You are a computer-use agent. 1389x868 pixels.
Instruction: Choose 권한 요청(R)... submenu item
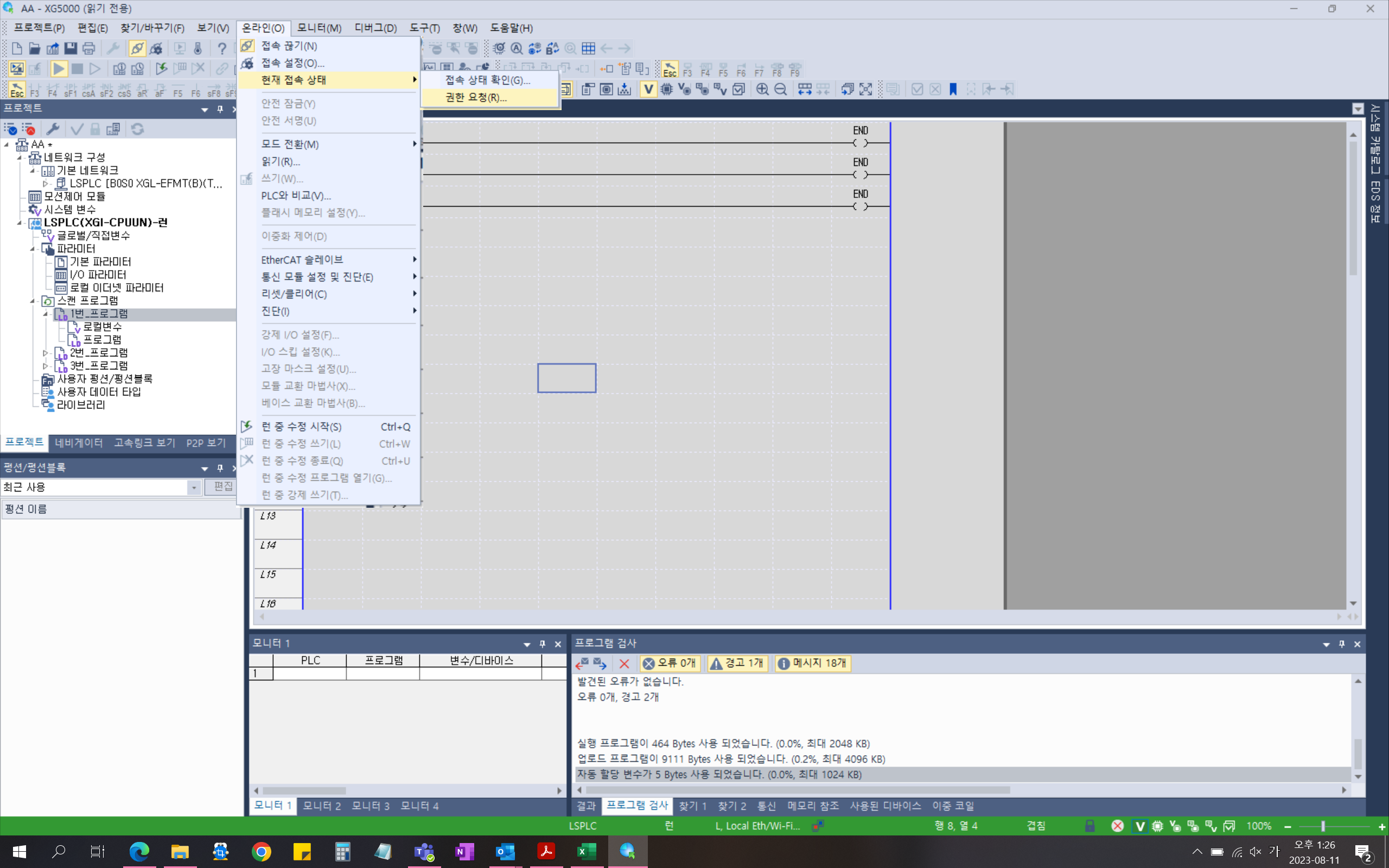[x=489, y=97]
